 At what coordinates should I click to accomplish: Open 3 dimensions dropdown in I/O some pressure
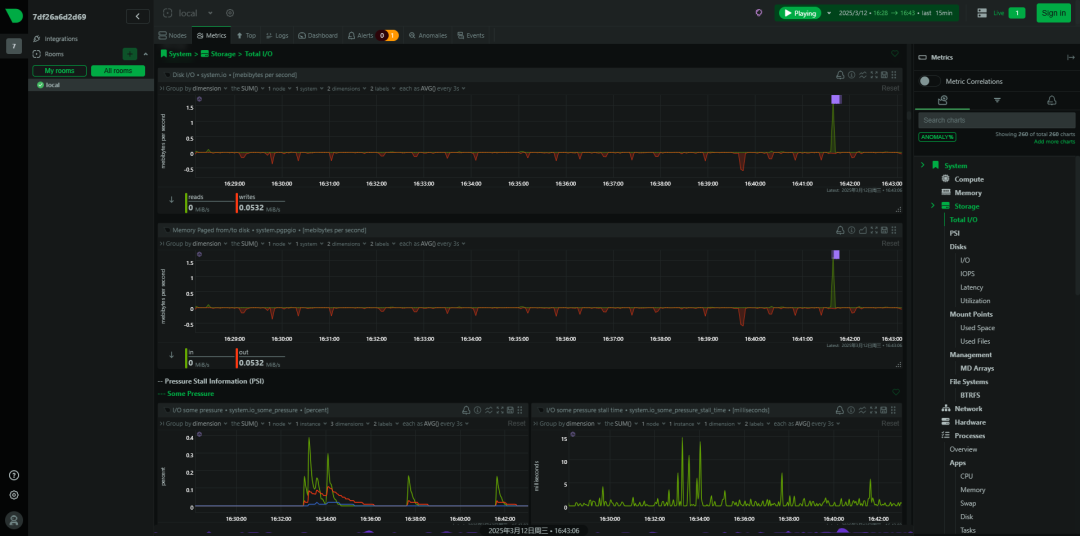(348, 423)
